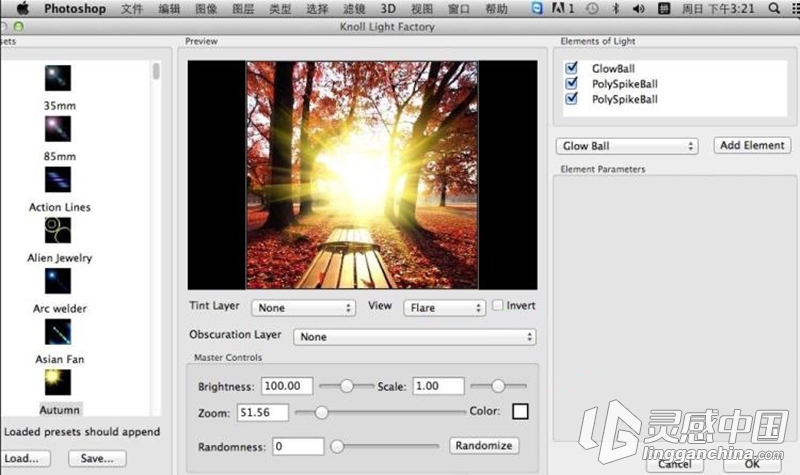This screenshot has height=475, width=800.
Task: Click the Brightness value field
Action: 287,386
